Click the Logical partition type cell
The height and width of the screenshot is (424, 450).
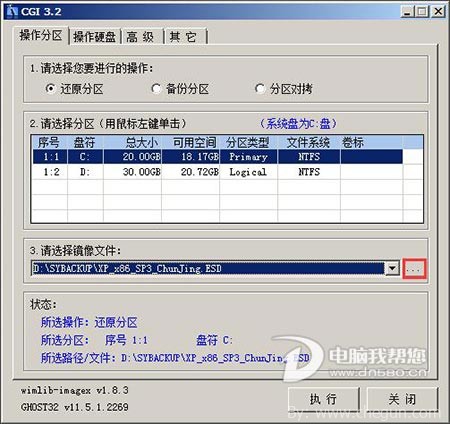[249, 172]
